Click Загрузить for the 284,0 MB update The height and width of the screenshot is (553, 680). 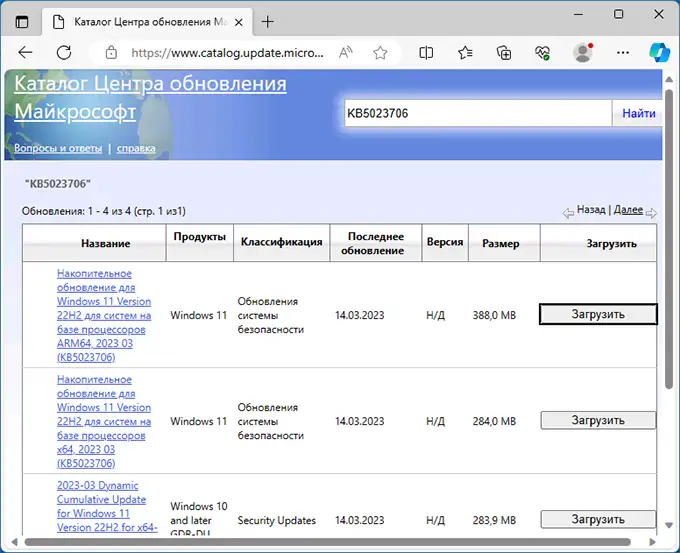pyautogui.click(x=598, y=420)
